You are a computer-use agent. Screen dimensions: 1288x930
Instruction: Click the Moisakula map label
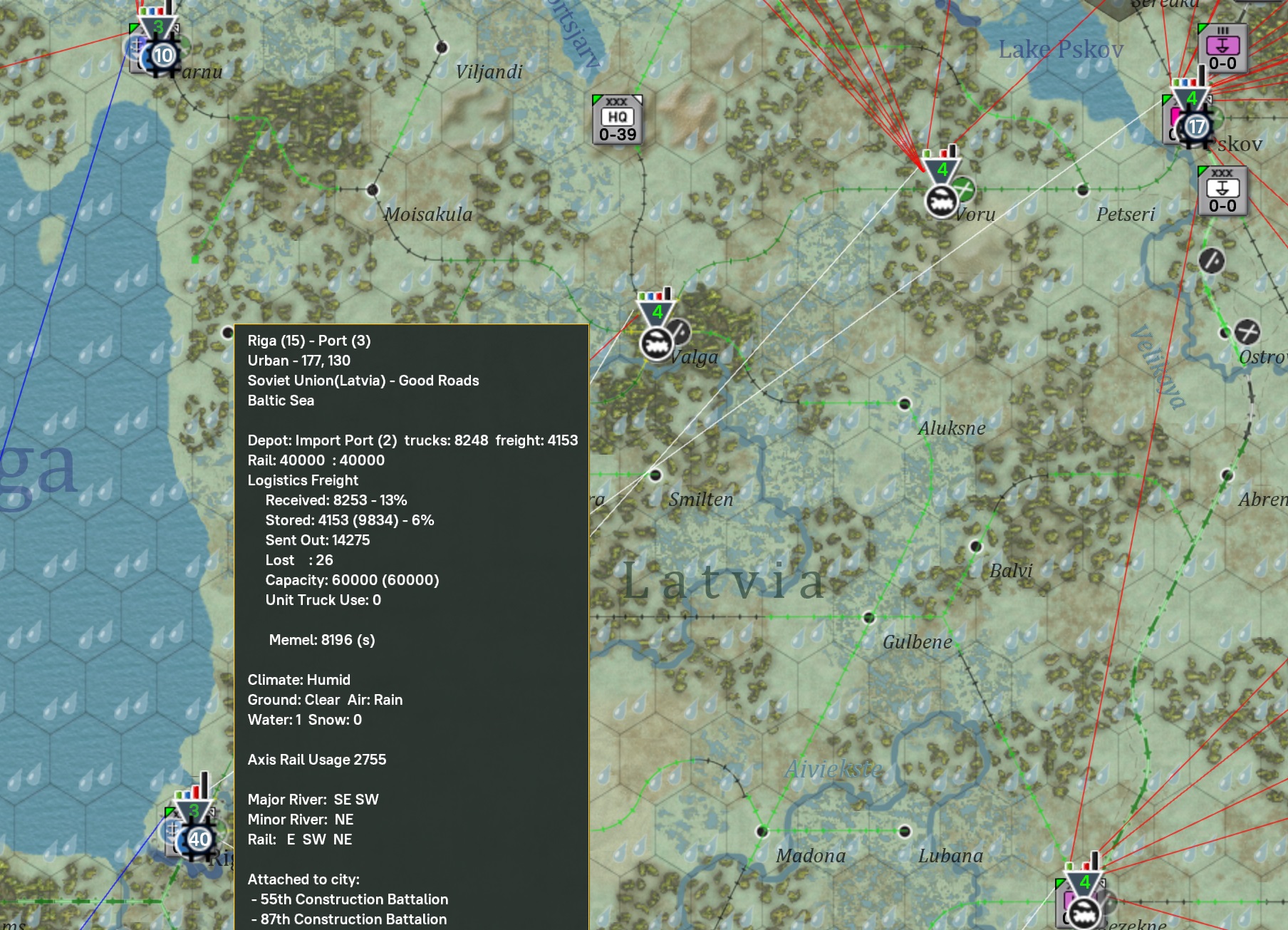point(428,214)
